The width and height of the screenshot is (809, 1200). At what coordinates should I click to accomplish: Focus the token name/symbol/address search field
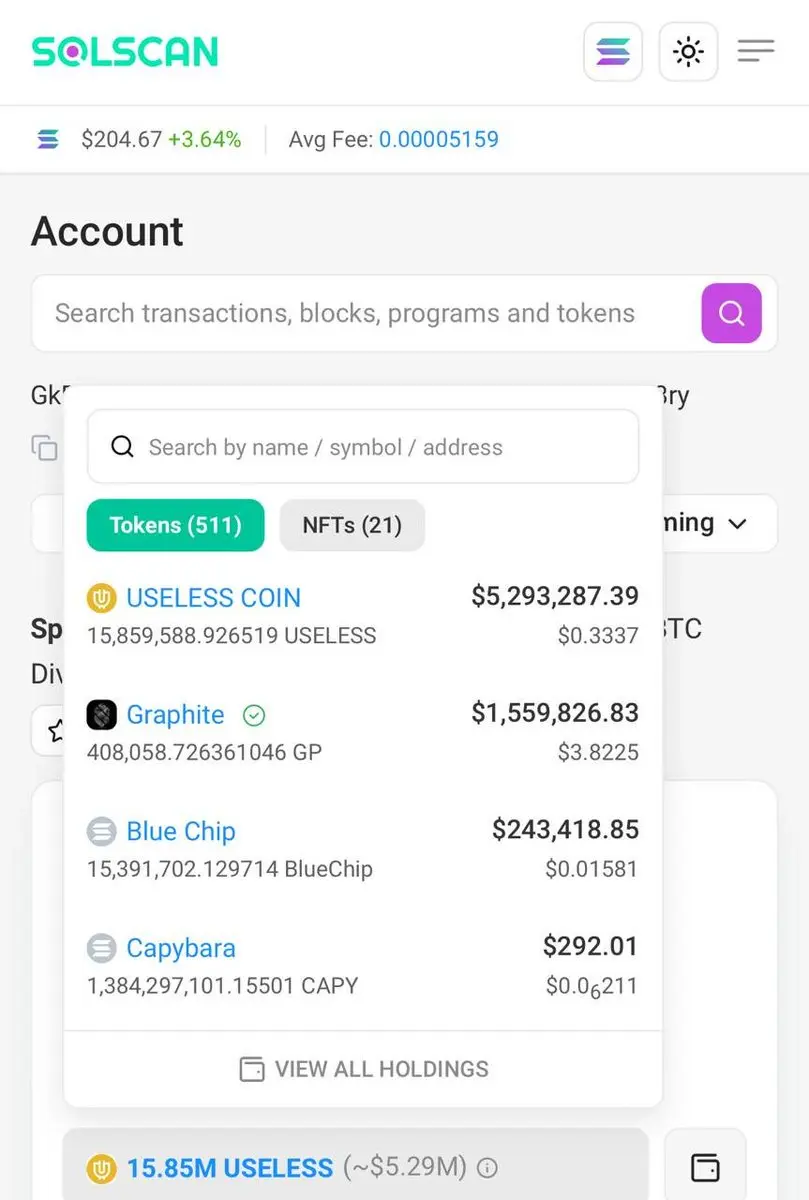(363, 447)
